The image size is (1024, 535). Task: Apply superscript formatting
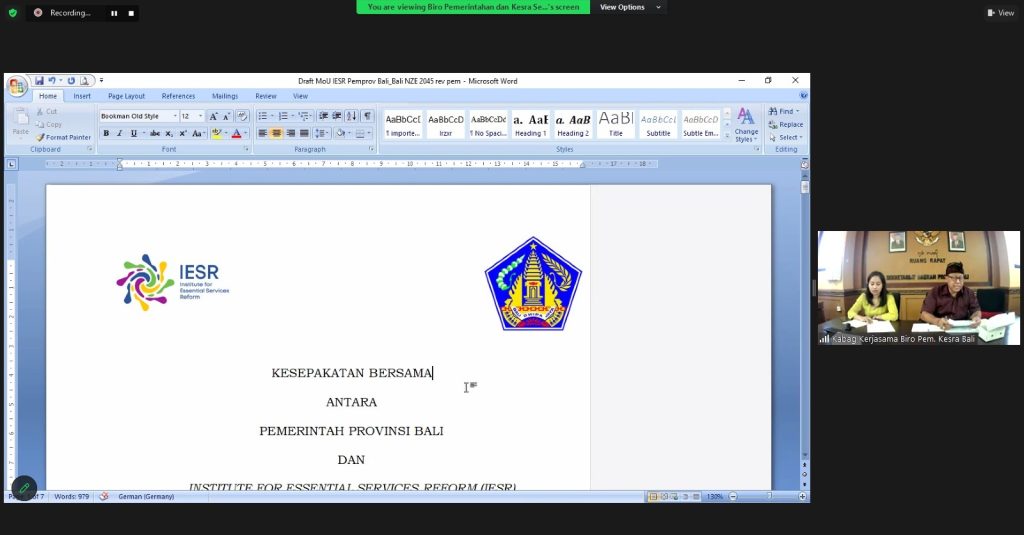183,133
